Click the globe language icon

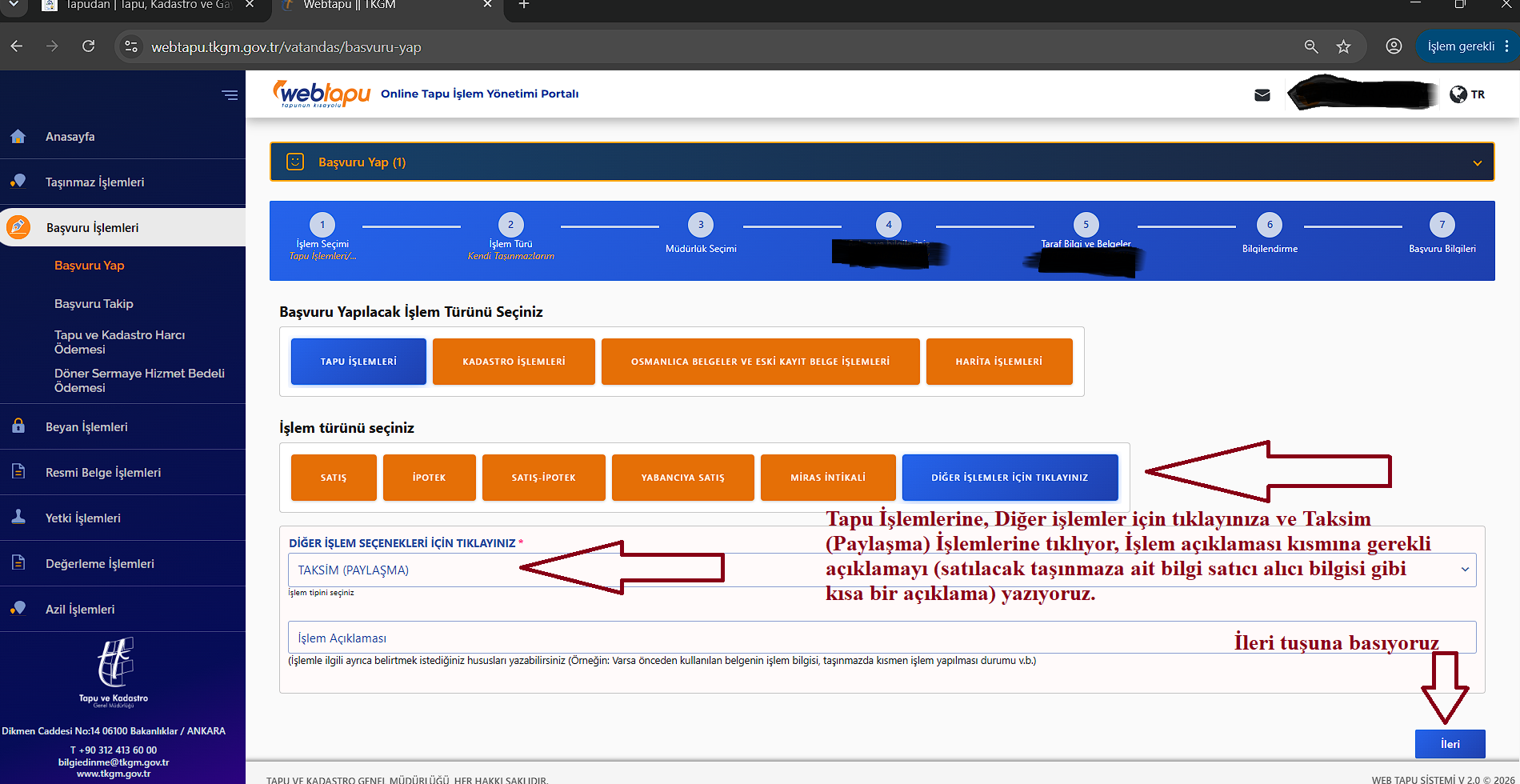[x=1458, y=94]
